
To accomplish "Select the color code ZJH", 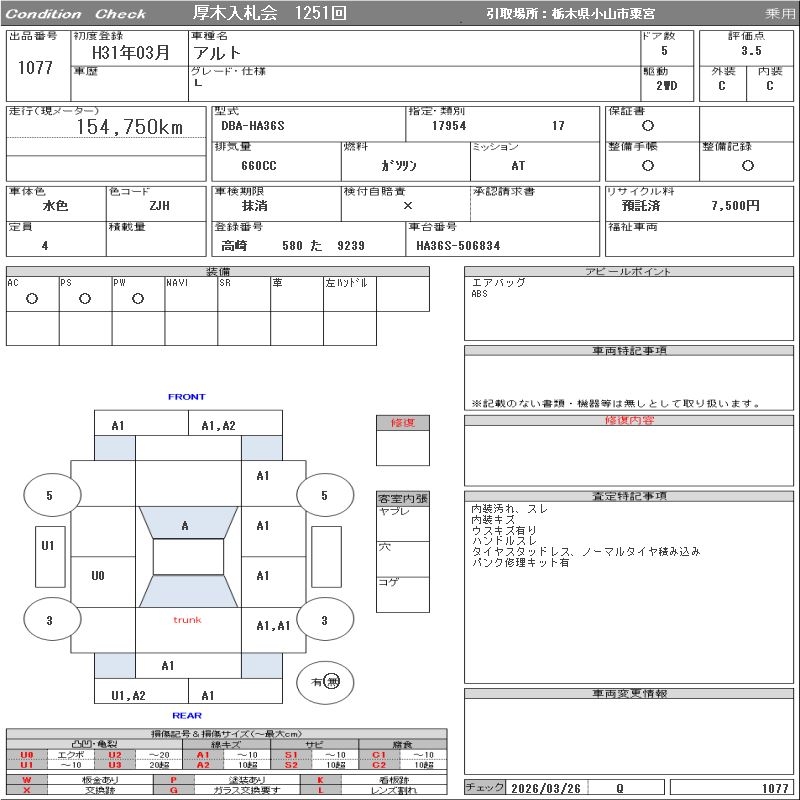I will 160,206.
